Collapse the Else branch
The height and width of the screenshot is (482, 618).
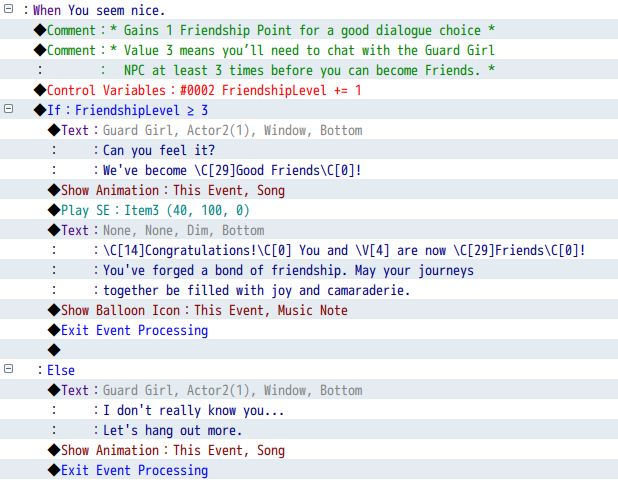(x=8, y=368)
